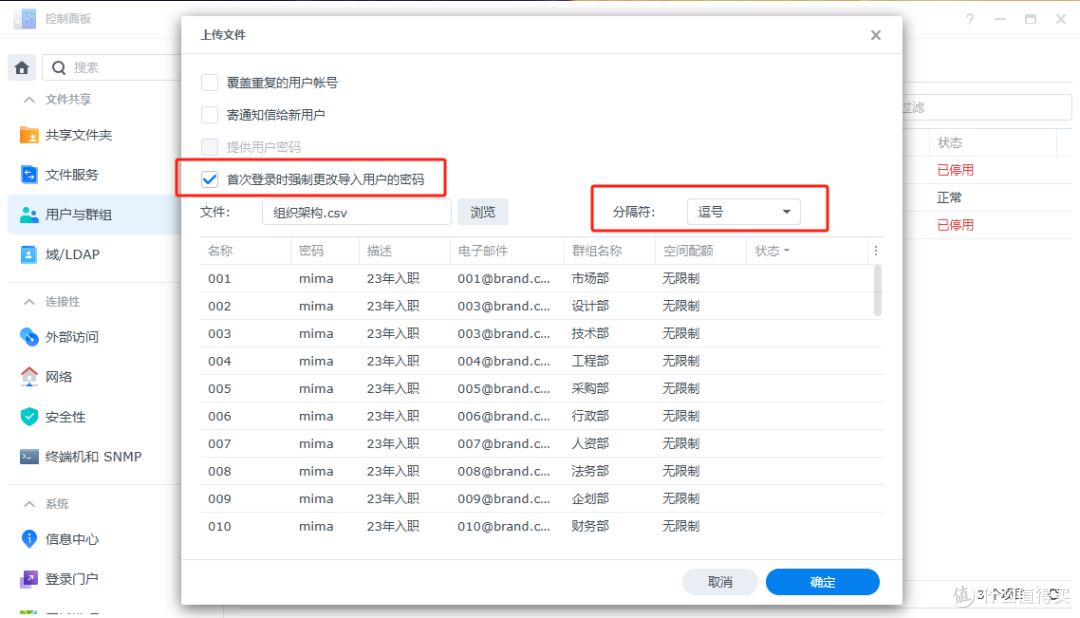Open the Network house icon
The image size is (1080, 618).
(x=29, y=377)
